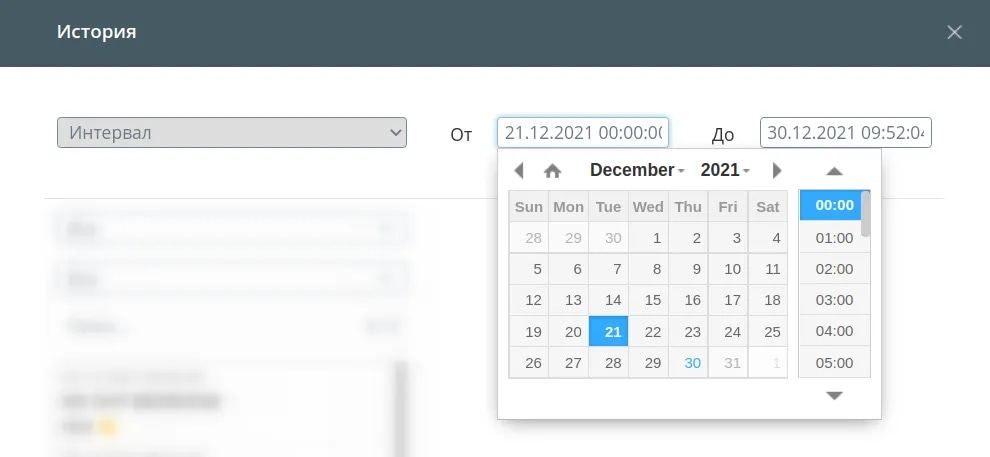
Task: Click the time list down arrow
Action: pos(834,396)
